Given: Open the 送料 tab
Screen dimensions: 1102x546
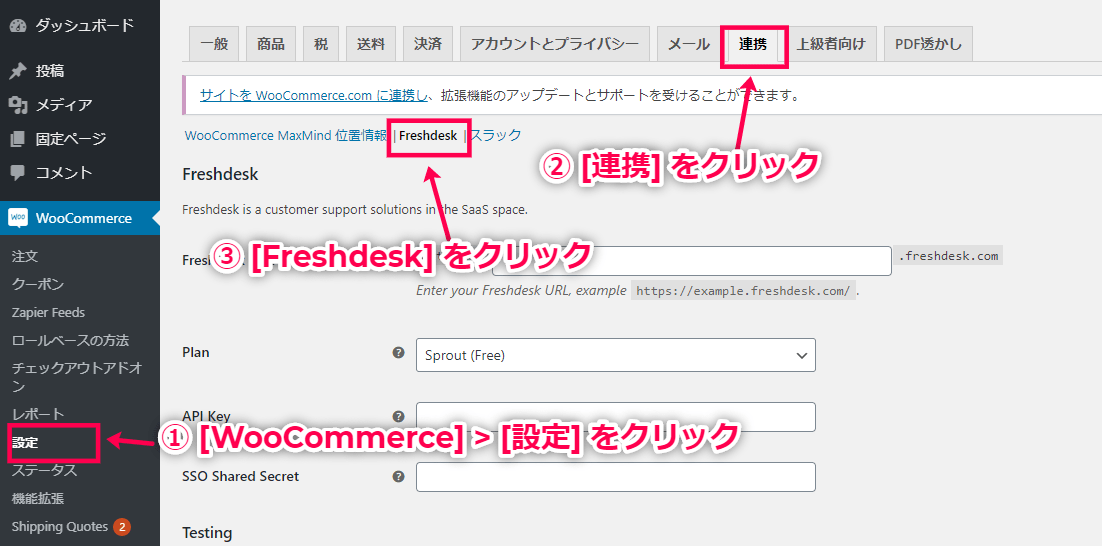Looking at the screenshot, I should tap(371, 44).
